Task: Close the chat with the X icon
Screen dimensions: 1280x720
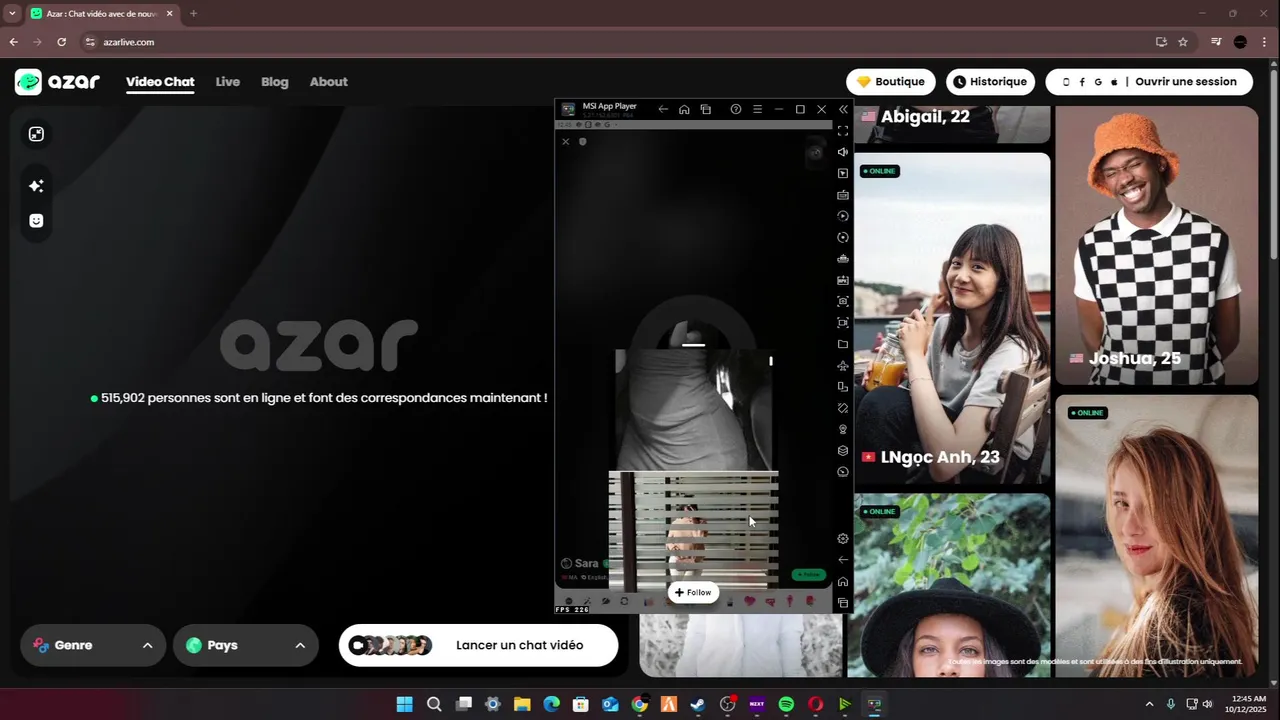Action: 565,142
